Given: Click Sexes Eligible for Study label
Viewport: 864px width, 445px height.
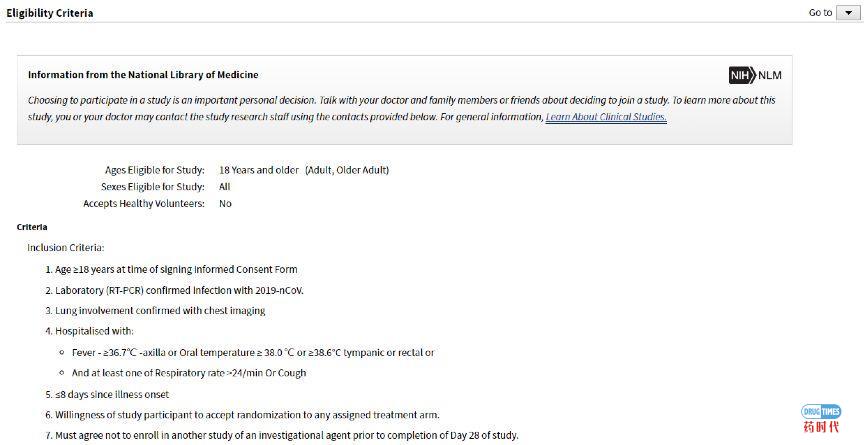Looking at the screenshot, I should point(153,187).
